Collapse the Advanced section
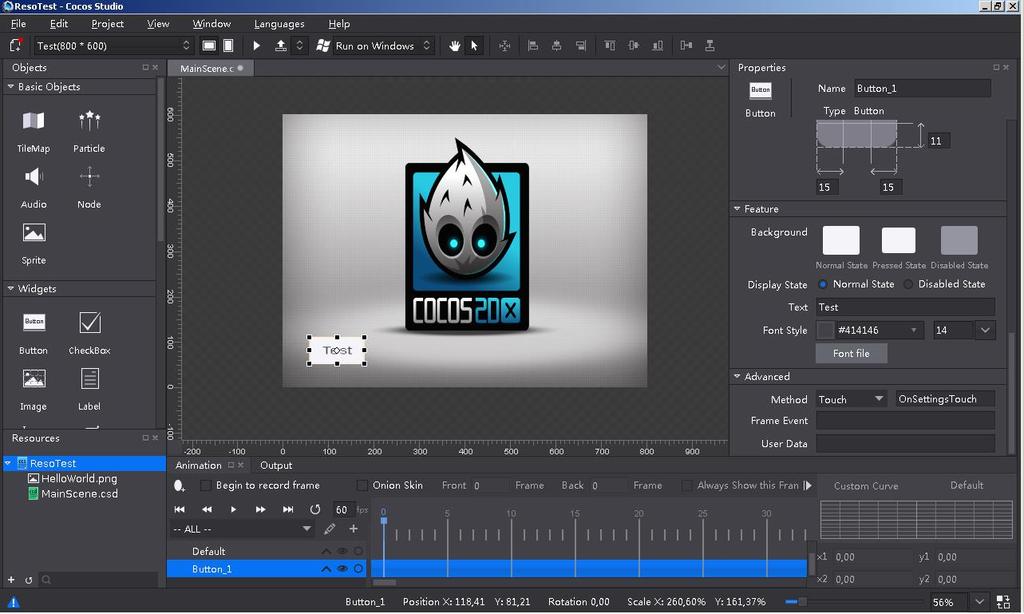 pos(737,376)
